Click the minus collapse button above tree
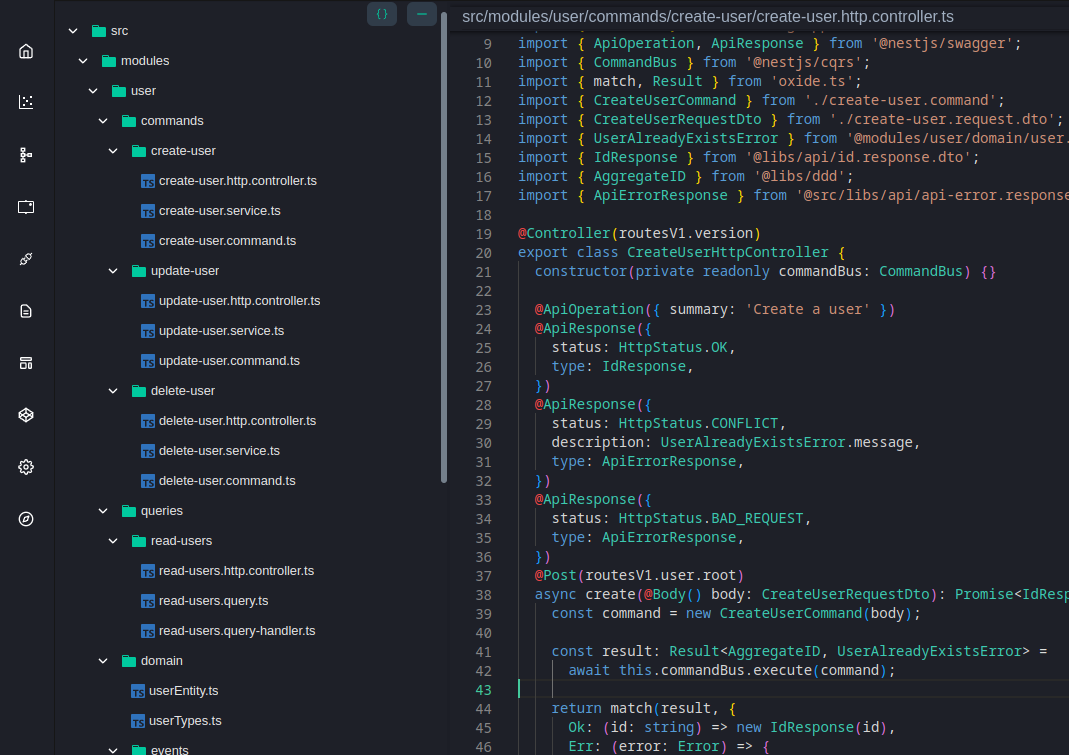This screenshot has height=755, width=1069. pos(421,14)
